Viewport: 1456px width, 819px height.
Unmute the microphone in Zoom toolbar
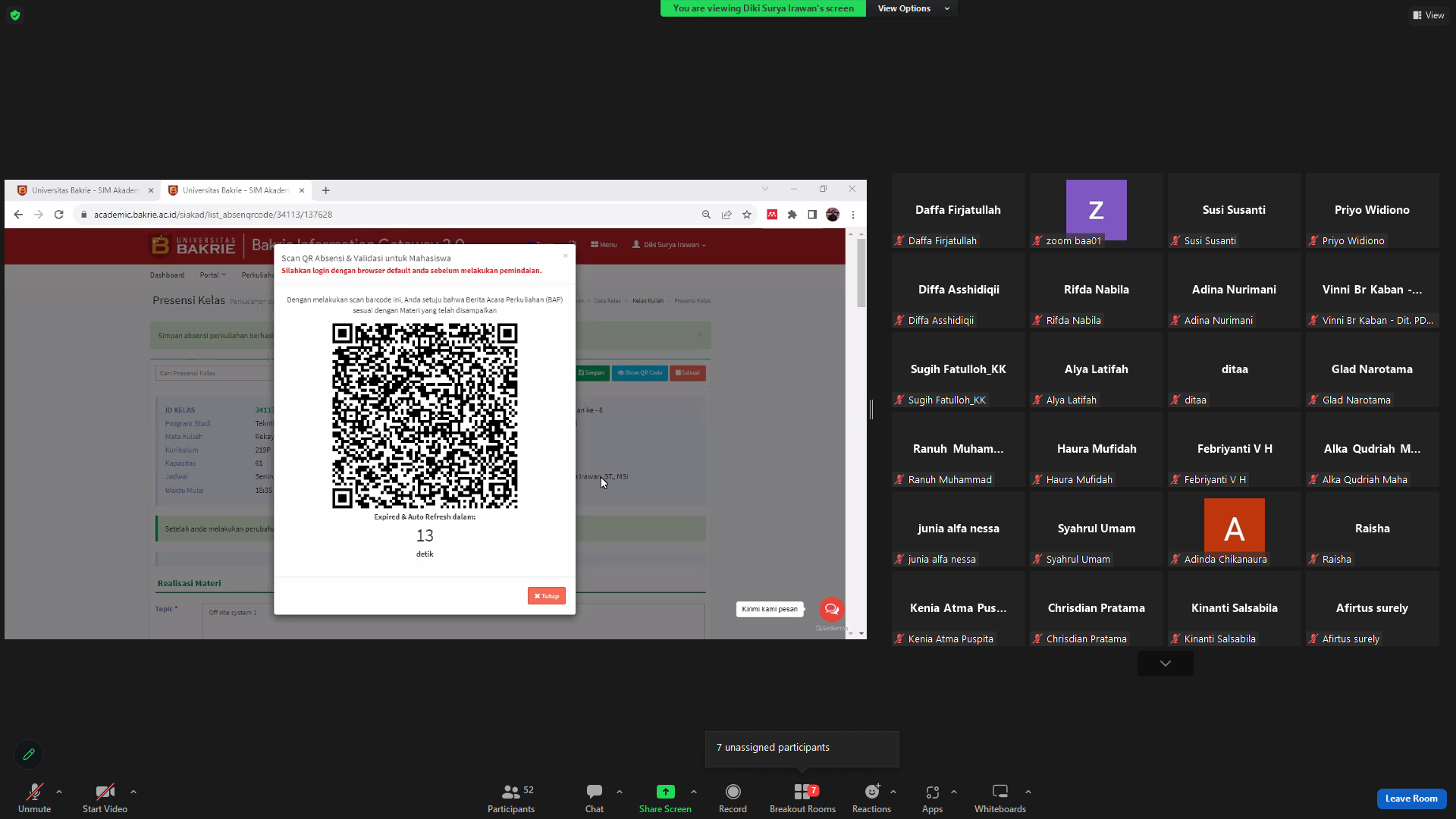point(34,798)
